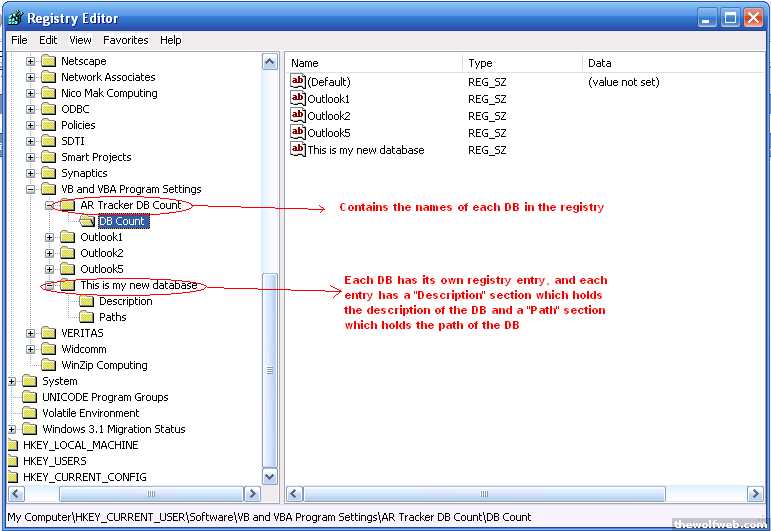771x531 pixels.
Task: Click the Outlook5 string value icon
Action: coord(298,132)
